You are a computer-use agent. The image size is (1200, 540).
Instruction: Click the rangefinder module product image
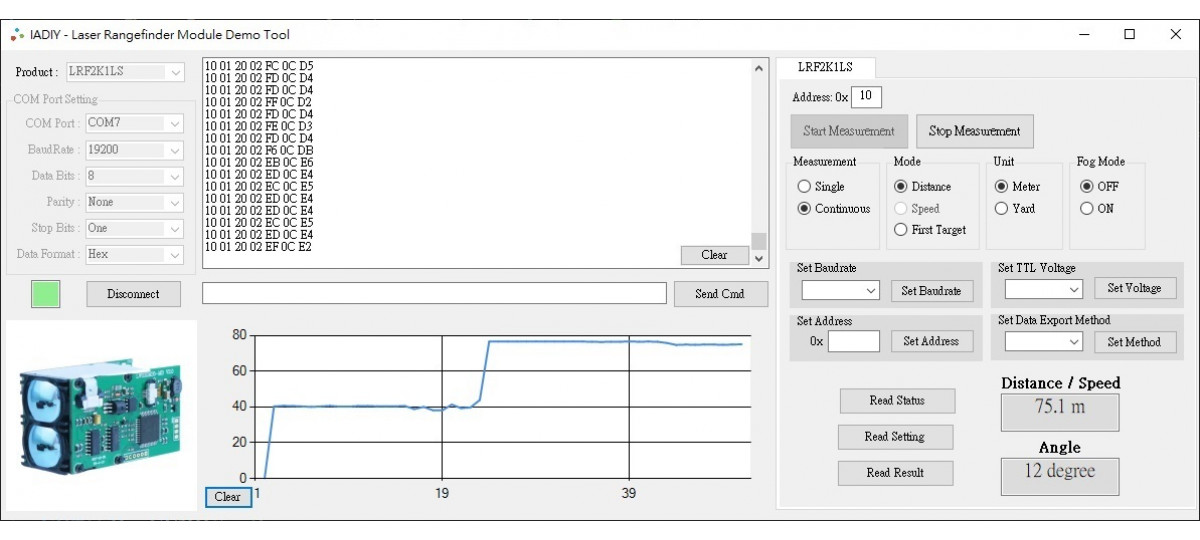101,414
